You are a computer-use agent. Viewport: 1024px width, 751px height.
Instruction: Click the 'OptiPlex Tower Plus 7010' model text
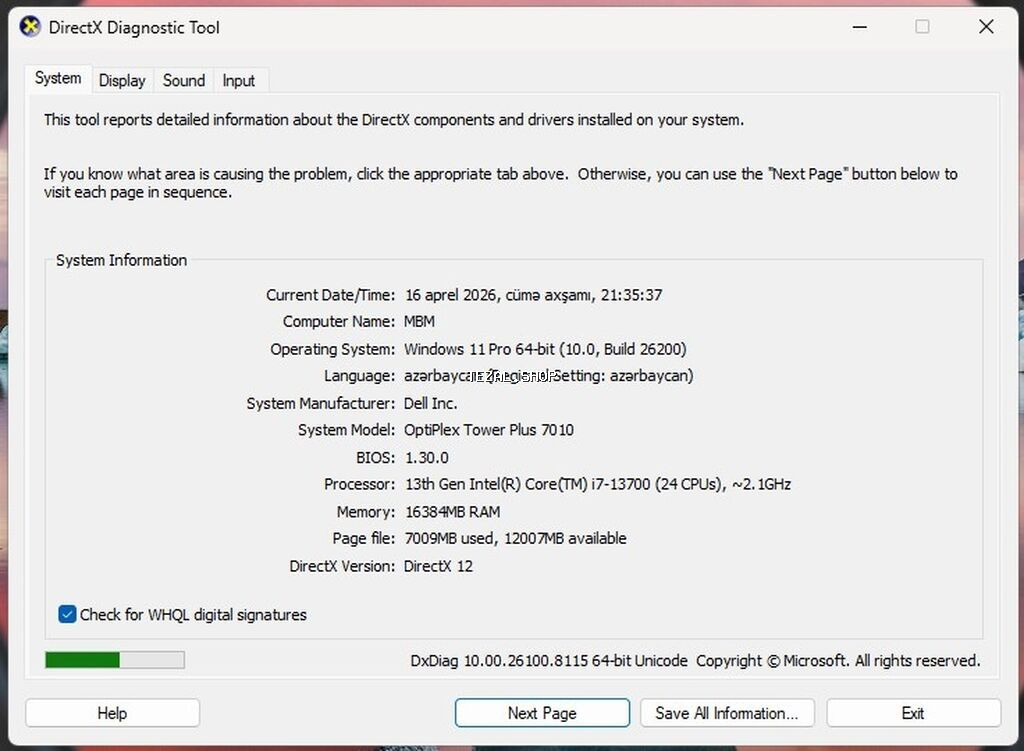[489, 430]
